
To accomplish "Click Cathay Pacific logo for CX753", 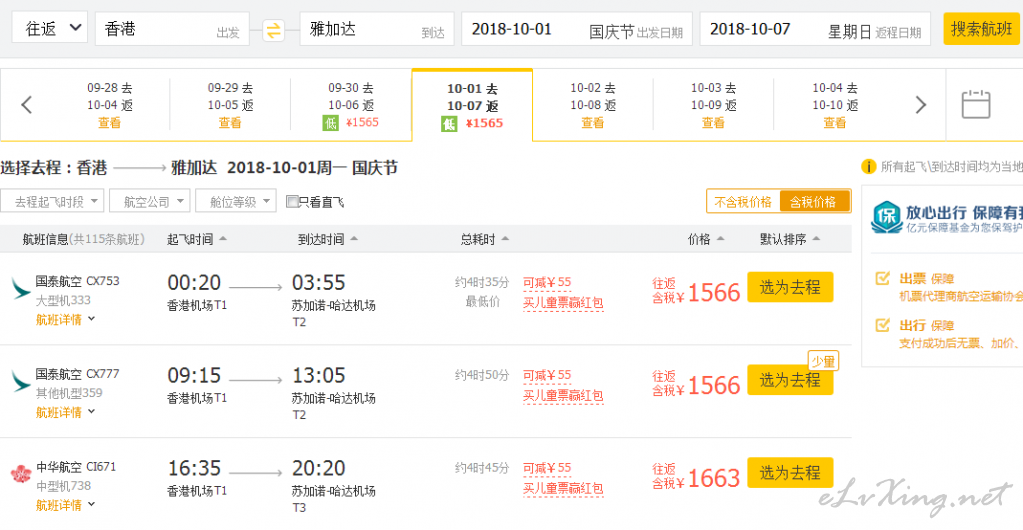I will 20,288.
